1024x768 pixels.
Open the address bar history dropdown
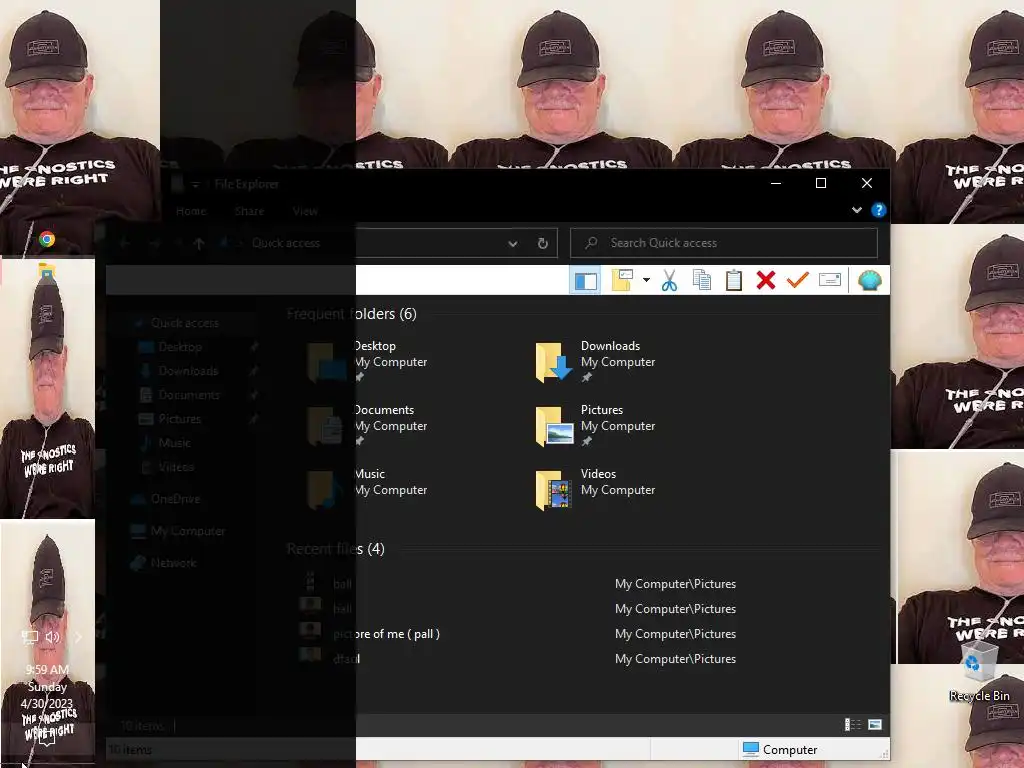(513, 244)
